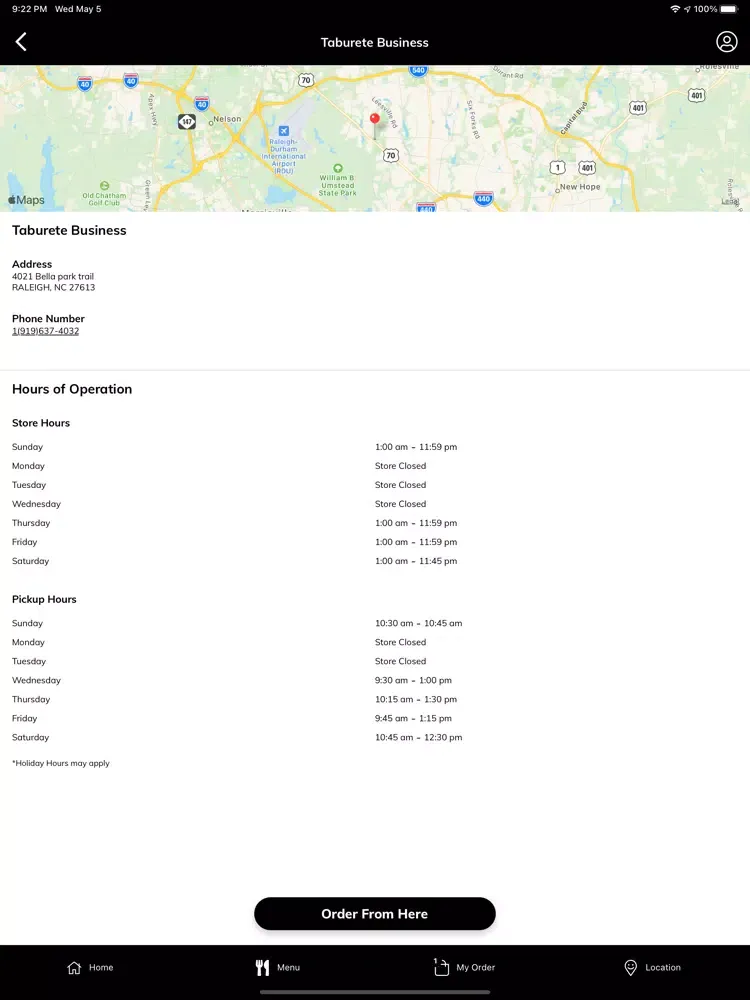This screenshot has height=1000, width=750.
Task: Tap the RDU airport icon on map
Action: 284,131
